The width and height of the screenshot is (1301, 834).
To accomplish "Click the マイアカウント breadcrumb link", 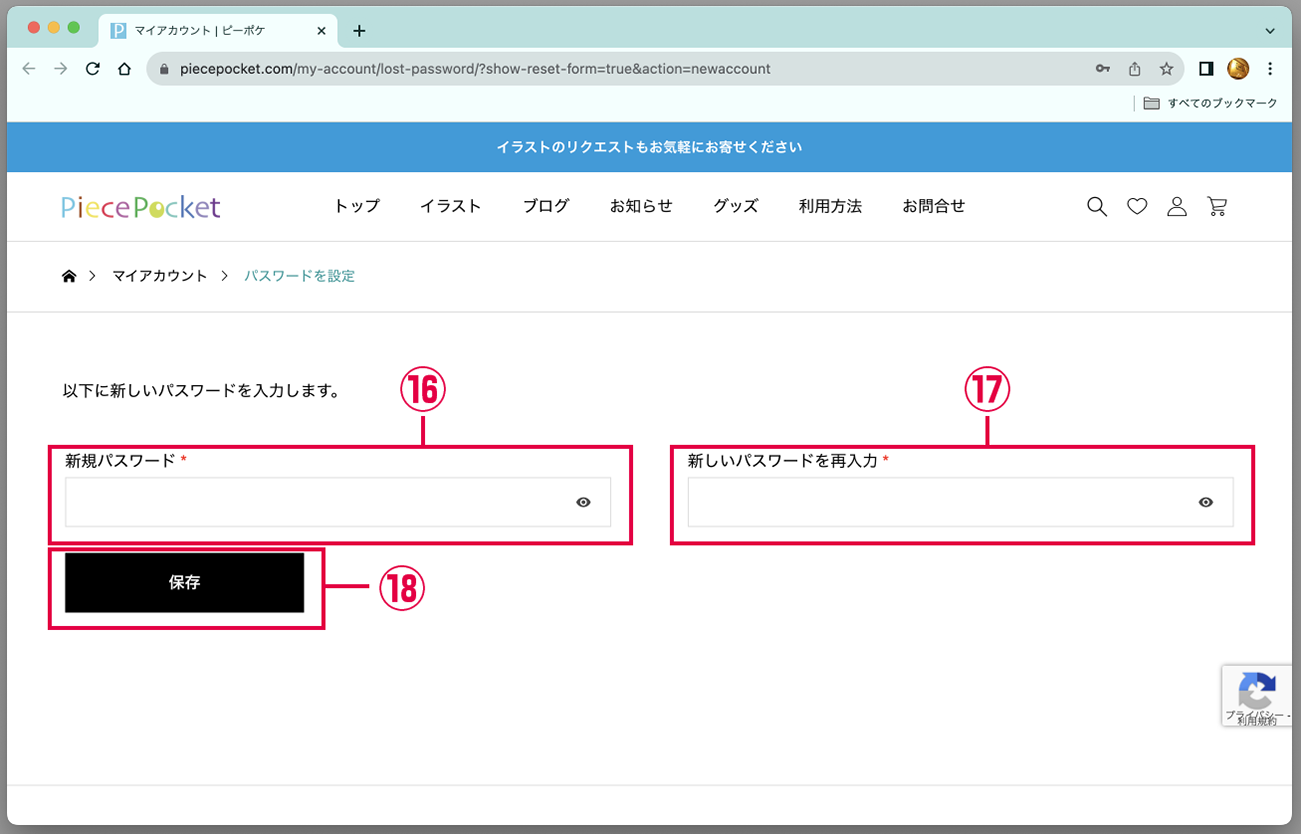I will point(159,276).
